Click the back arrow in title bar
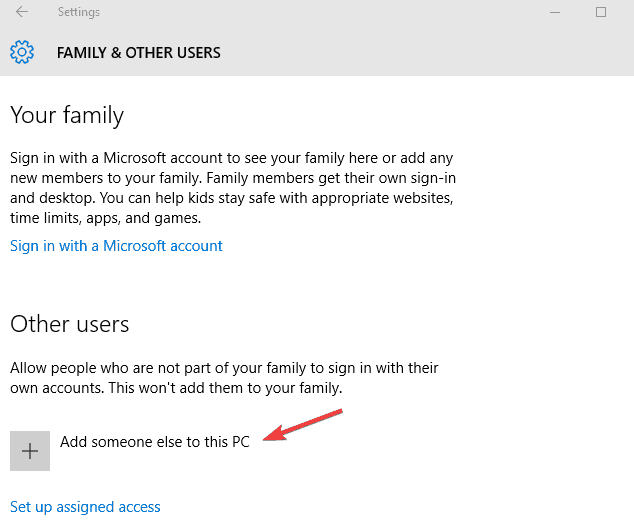Viewport: 634px width, 528px height. click(22, 13)
